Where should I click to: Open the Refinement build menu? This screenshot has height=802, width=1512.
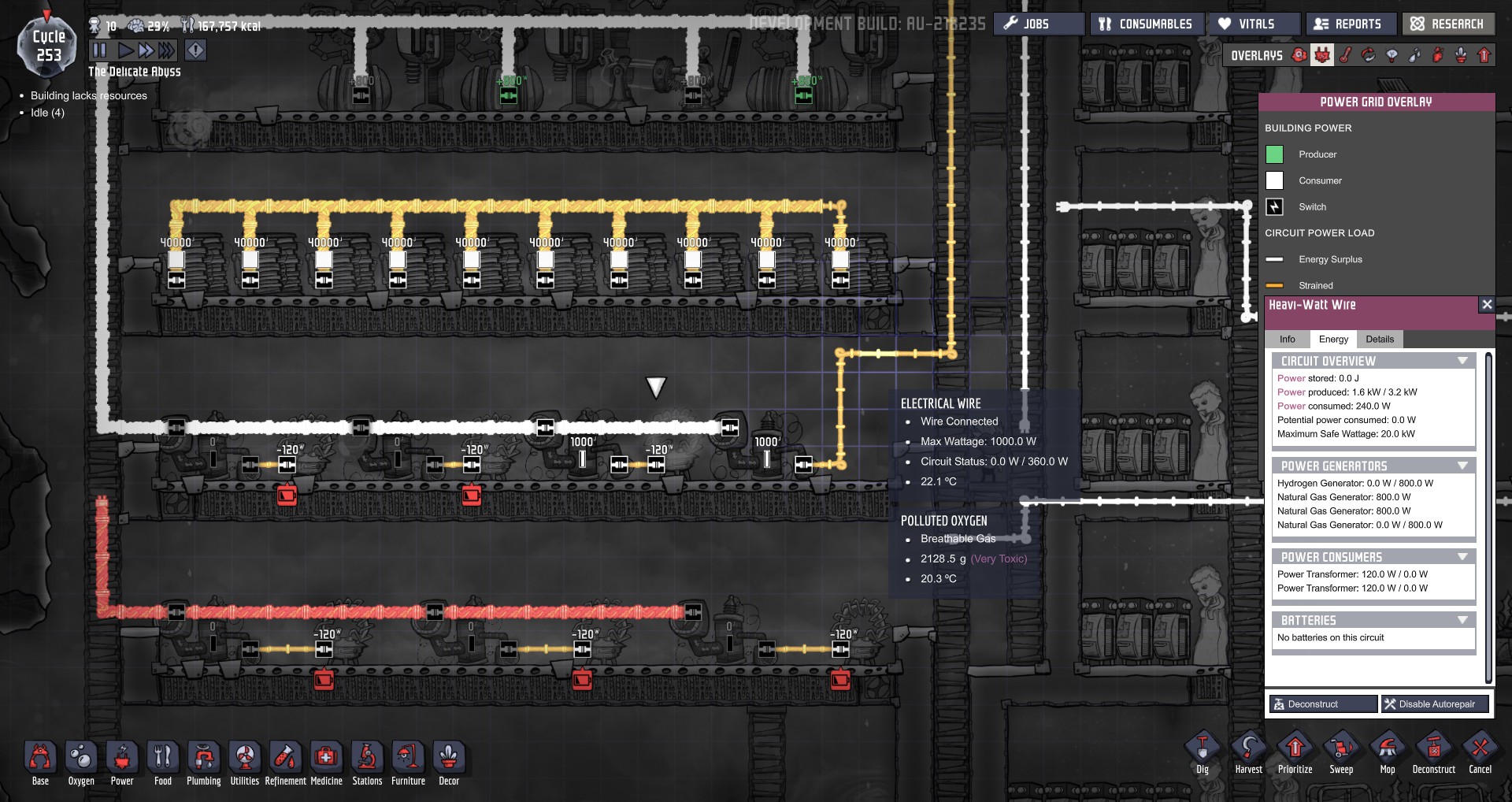point(285,758)
